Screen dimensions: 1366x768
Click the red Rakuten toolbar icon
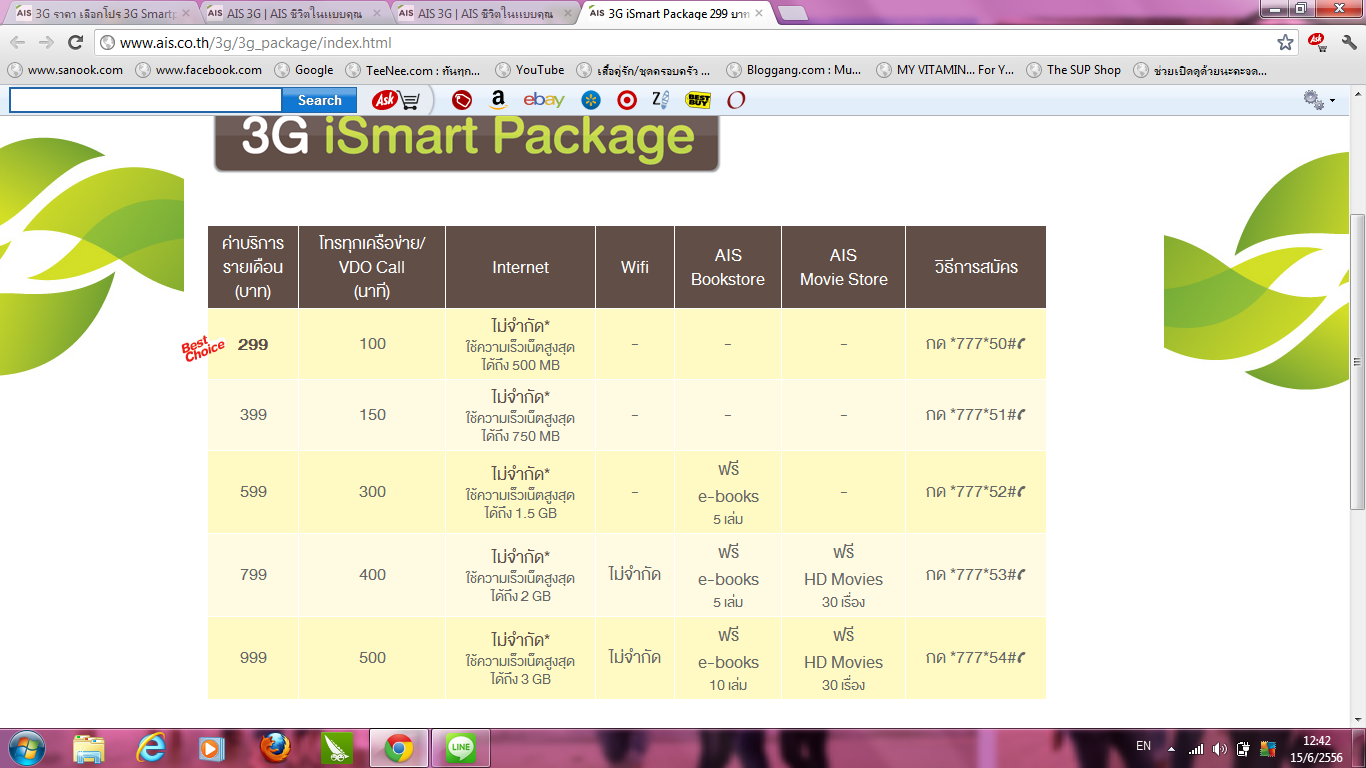pos(461,100)
